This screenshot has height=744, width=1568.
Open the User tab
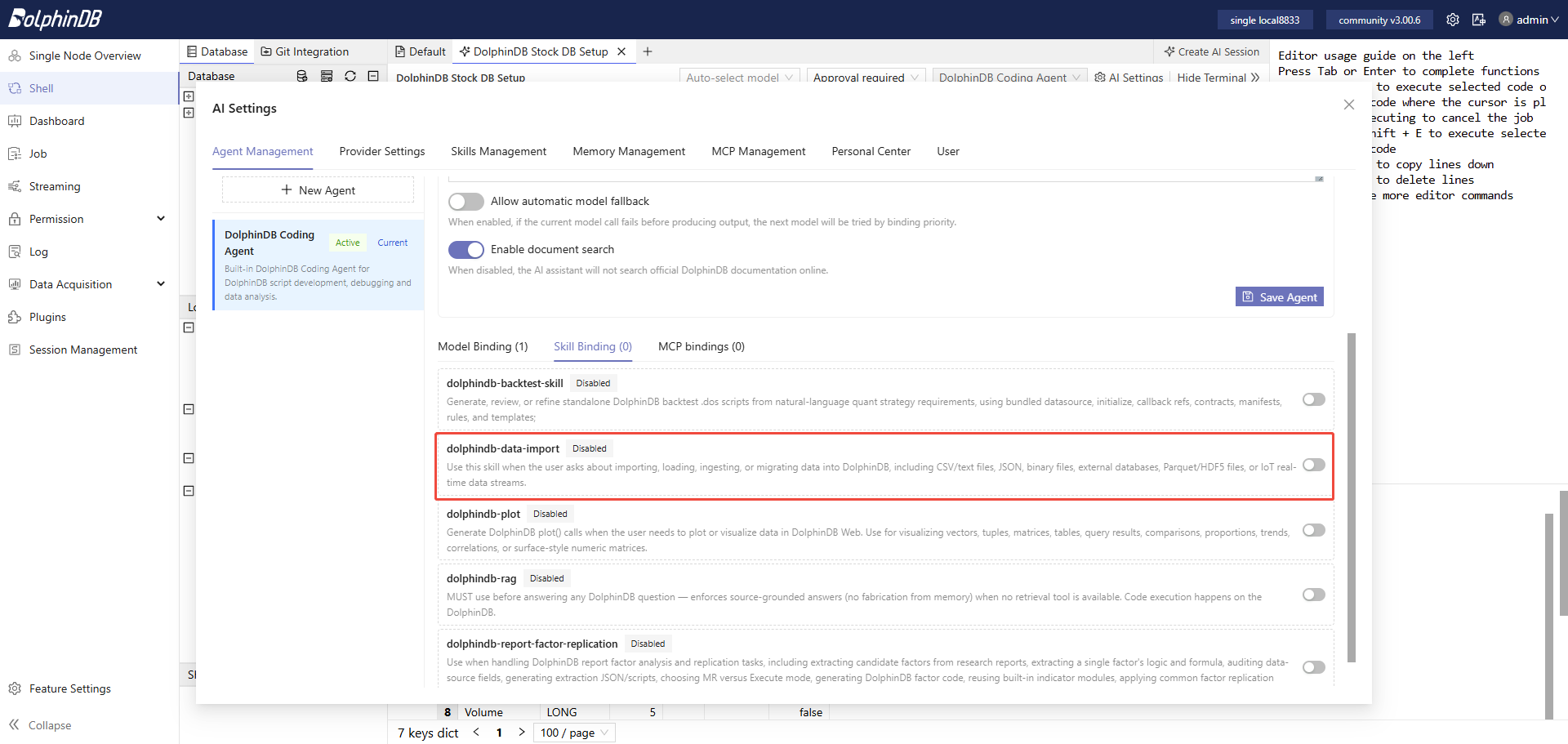948,151
